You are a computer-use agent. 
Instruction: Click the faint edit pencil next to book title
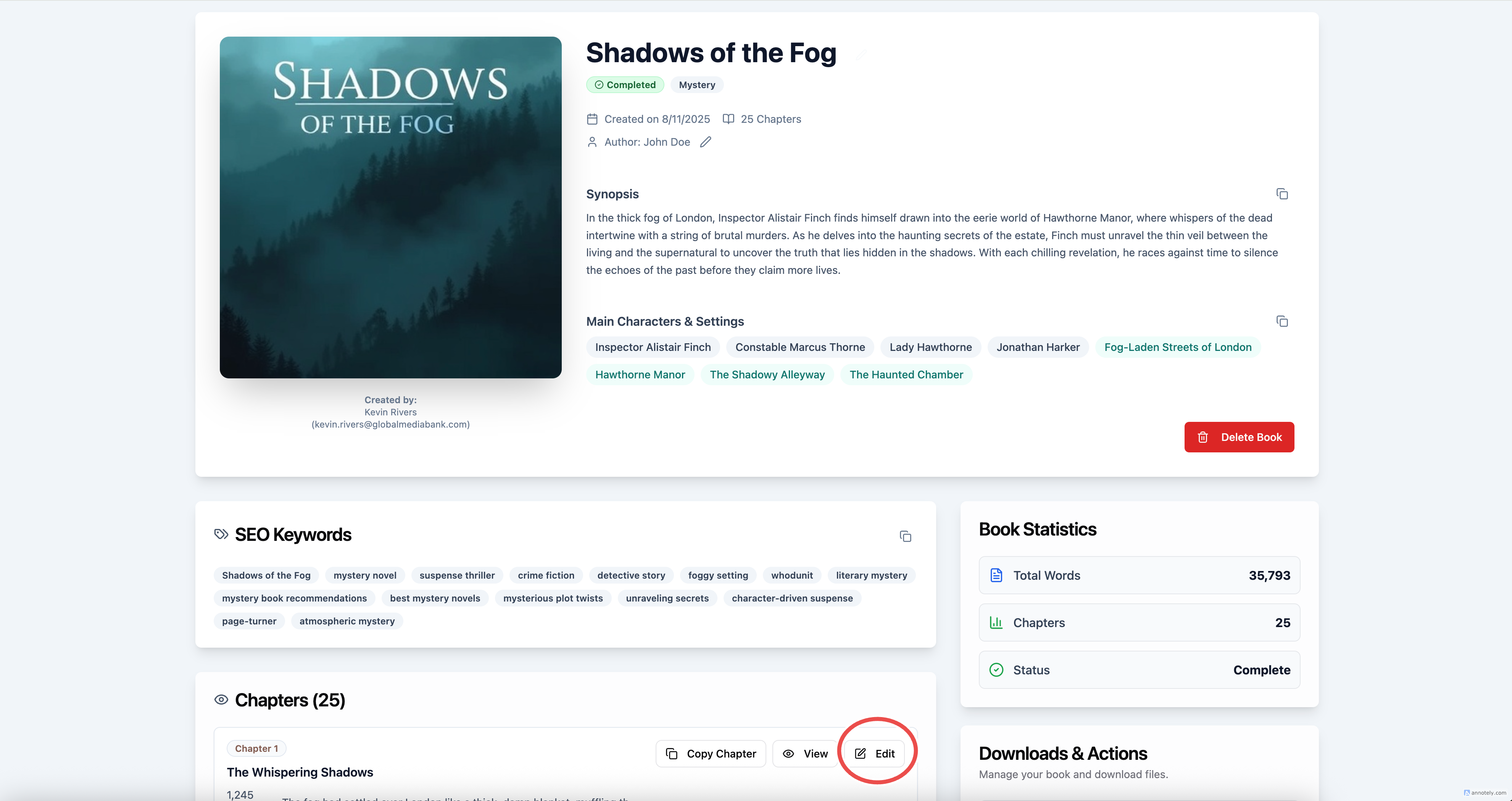tap(861, 55)
